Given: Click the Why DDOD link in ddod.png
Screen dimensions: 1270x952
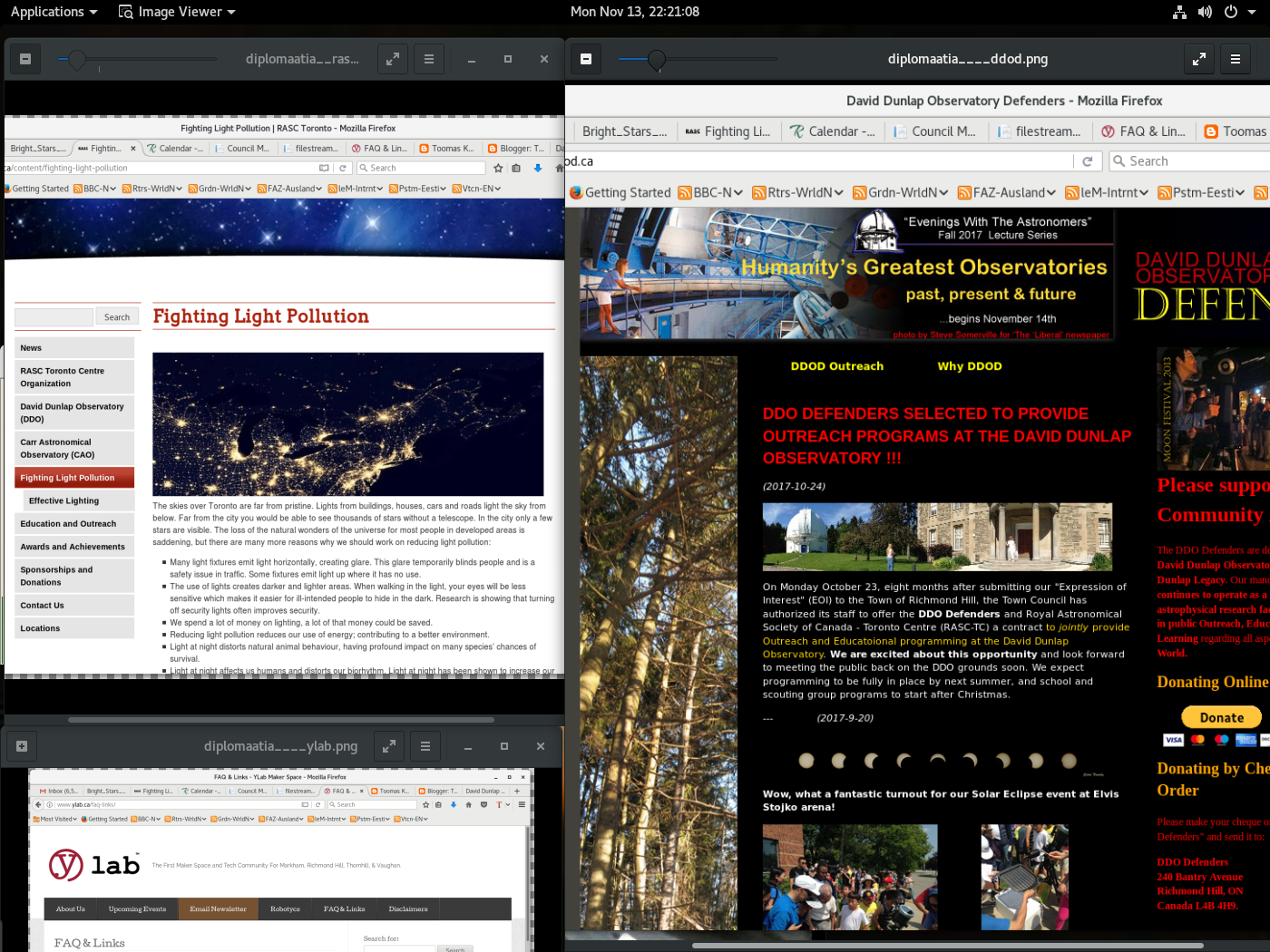Looking at the screenshot, I should (970, 366).
